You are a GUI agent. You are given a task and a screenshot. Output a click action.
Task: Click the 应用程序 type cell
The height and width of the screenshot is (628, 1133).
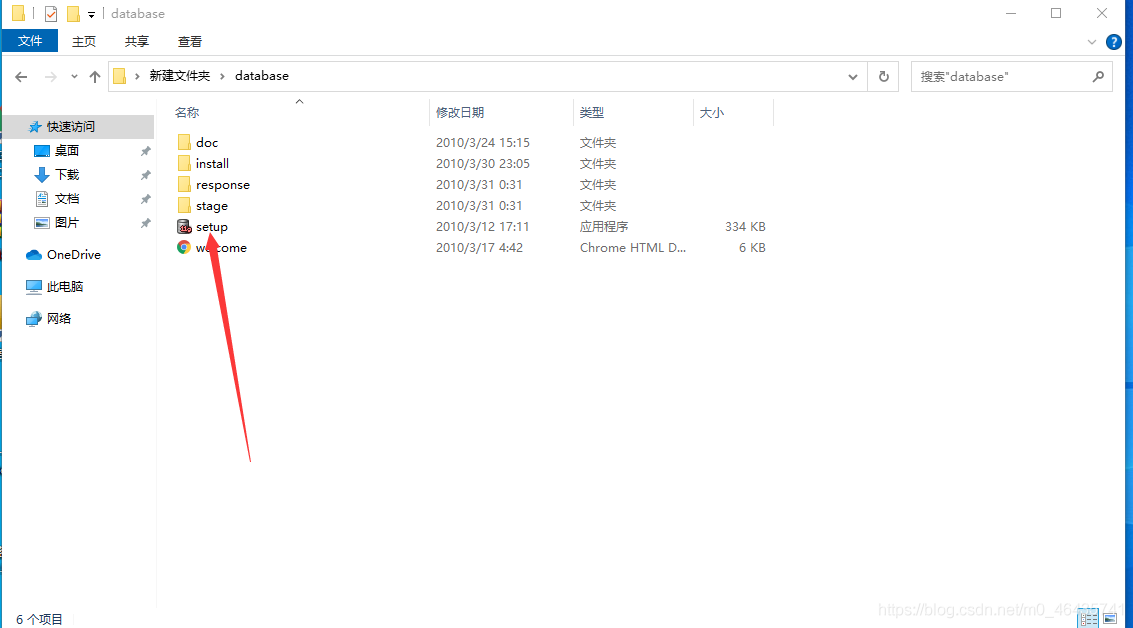(x=604, y=226)
